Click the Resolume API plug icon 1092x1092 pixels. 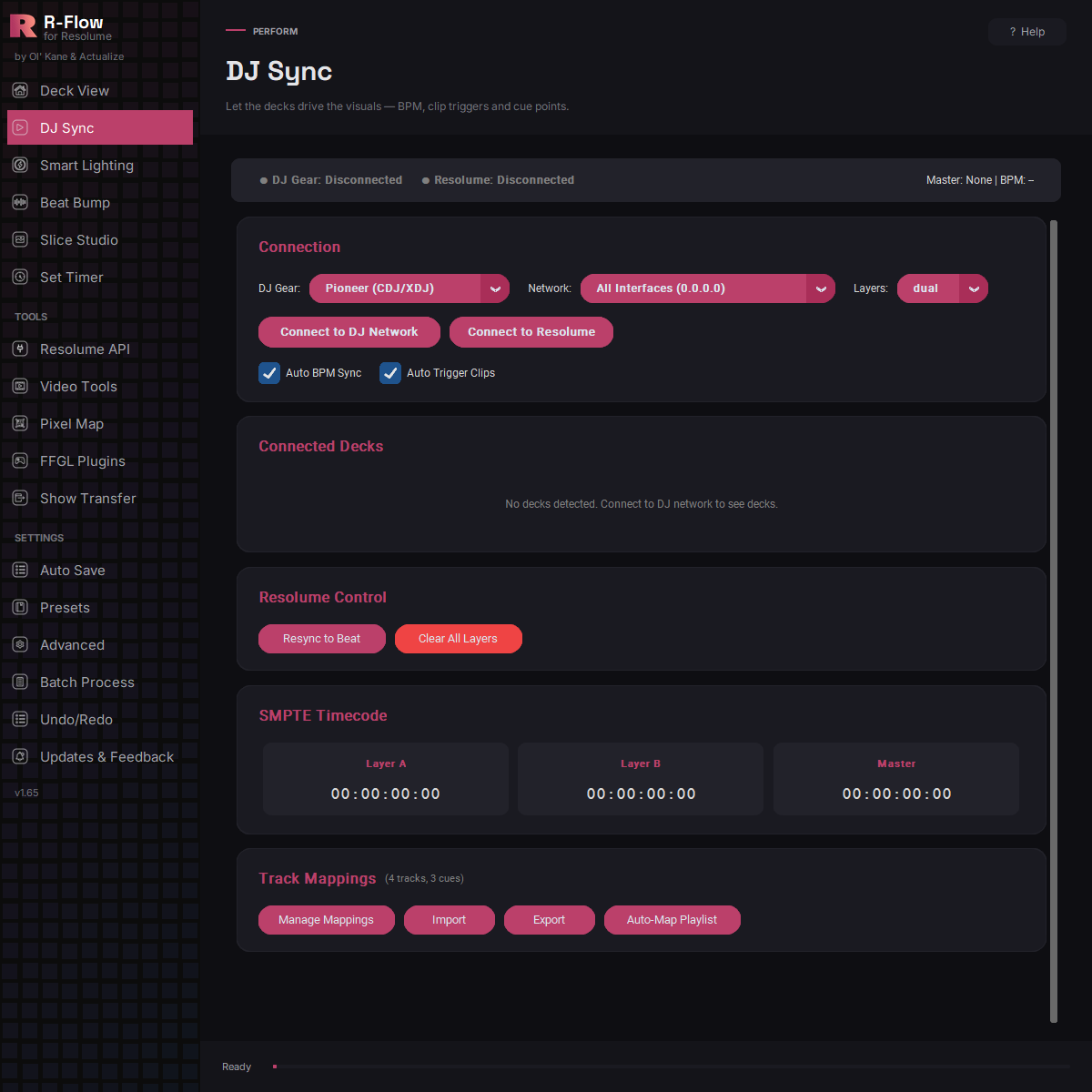[20, 349]
